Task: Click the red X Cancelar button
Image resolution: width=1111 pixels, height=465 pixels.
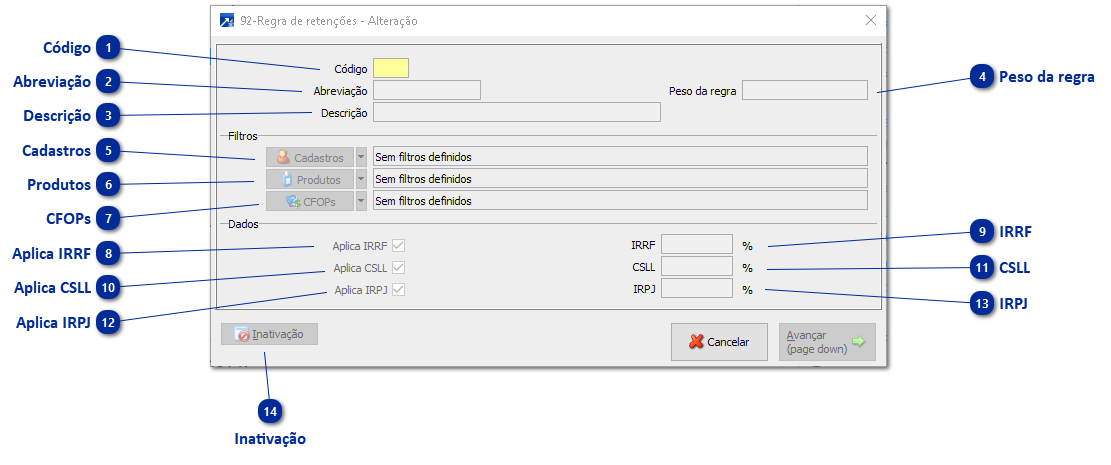Action: tap(719, 341)
